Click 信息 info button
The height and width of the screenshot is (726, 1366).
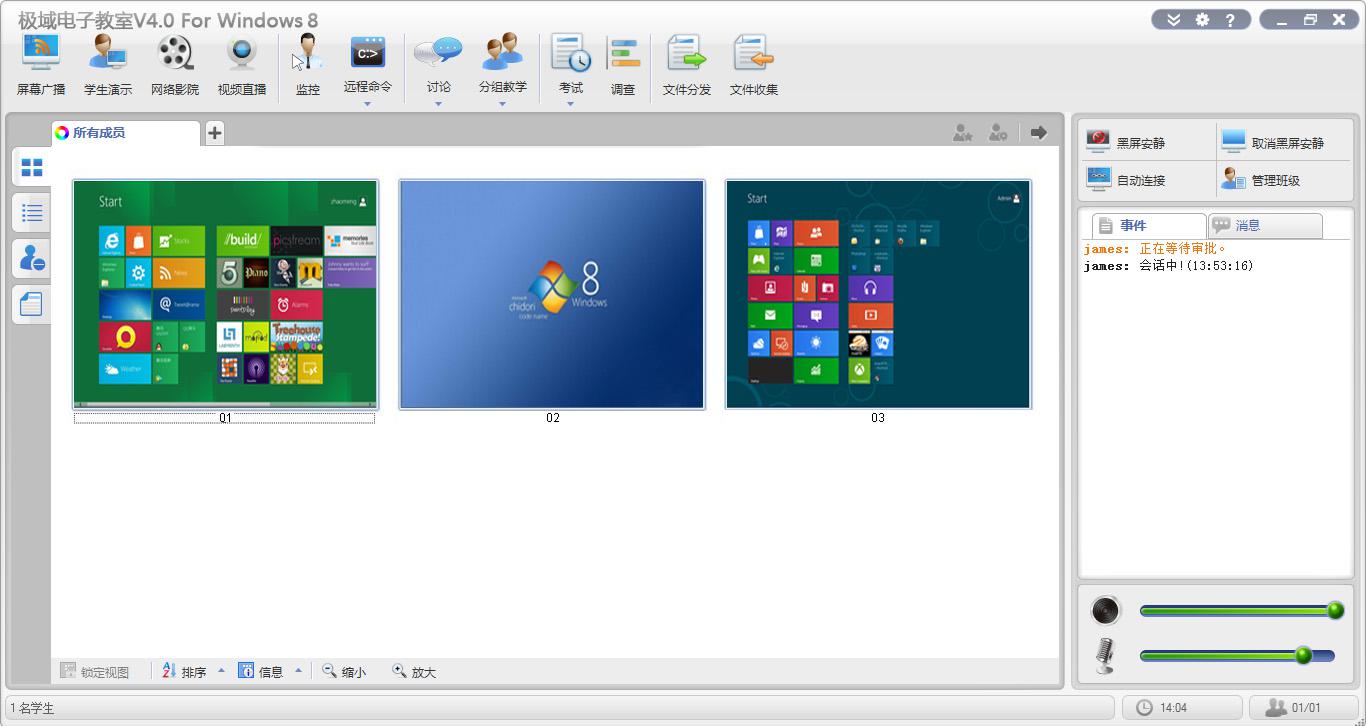[x=261, y=672]
